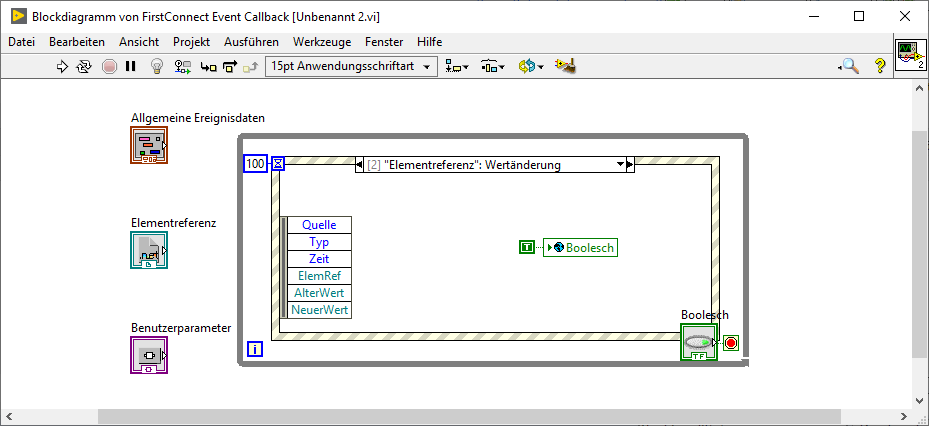Screen dimensions: 929x426
Task: Open the Align Objects dropdown
Action: [x=456, y=66]
